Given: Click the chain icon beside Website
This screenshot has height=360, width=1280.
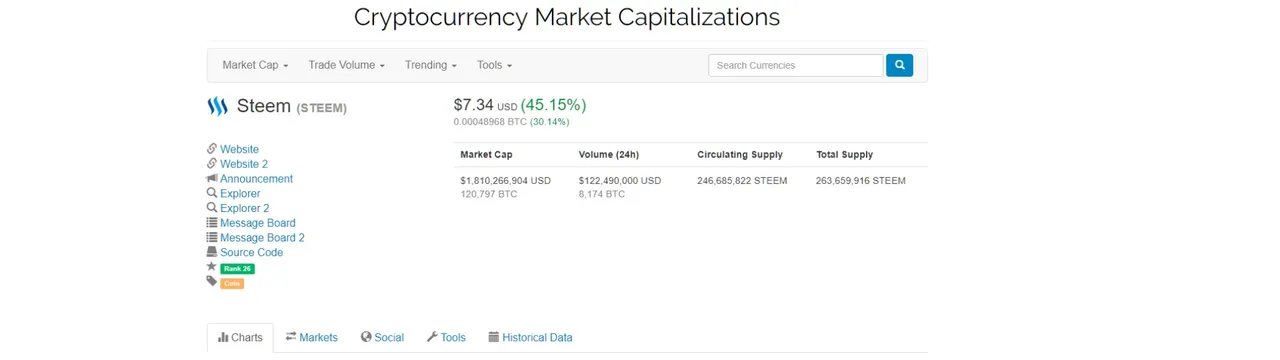Looking at the screenshot, I should point(212,149).
